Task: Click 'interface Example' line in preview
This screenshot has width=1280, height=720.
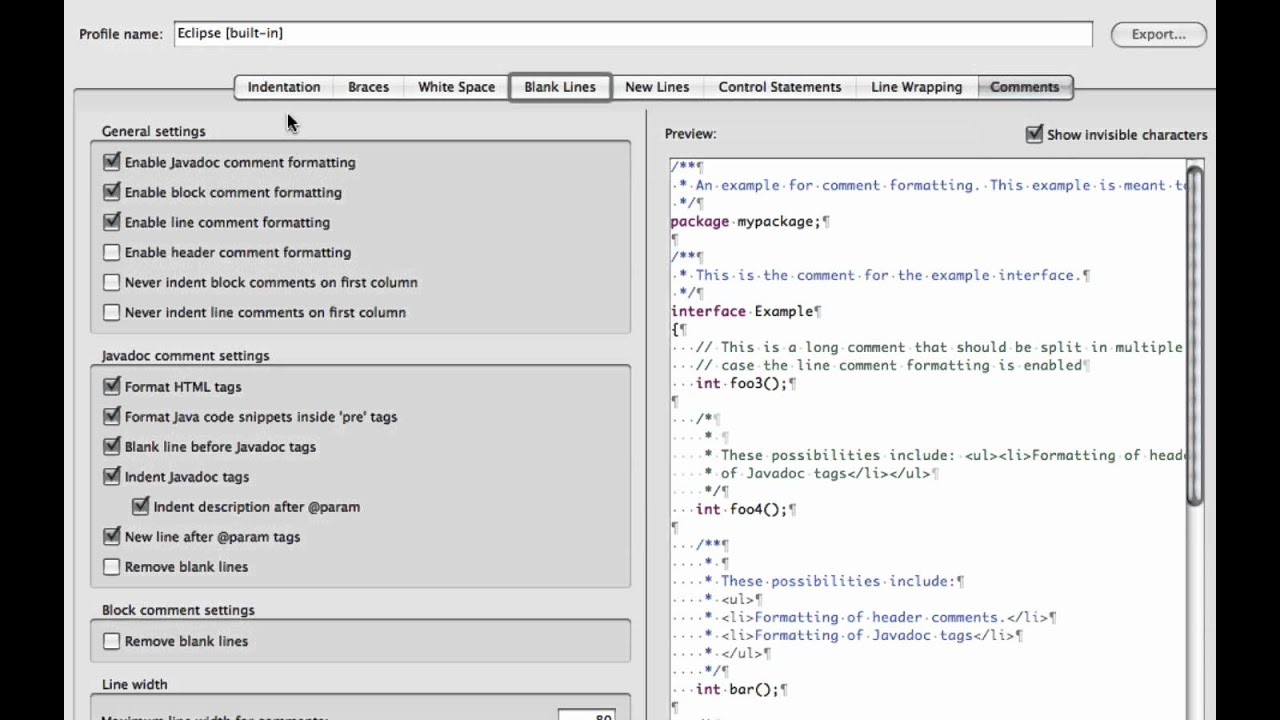Action: coord(746,311)
